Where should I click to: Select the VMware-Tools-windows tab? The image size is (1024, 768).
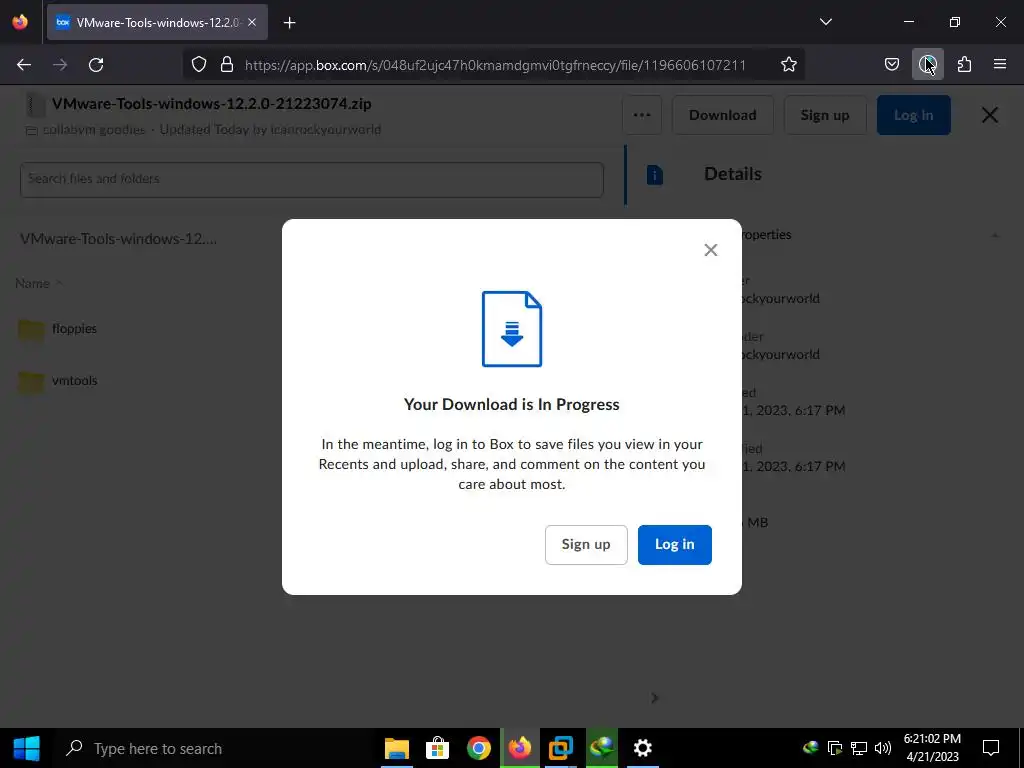(157, 22)
